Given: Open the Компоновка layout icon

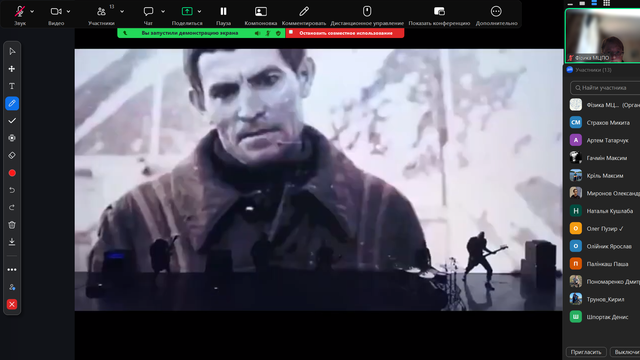Looking at the screenshot, I should [261, 11].
